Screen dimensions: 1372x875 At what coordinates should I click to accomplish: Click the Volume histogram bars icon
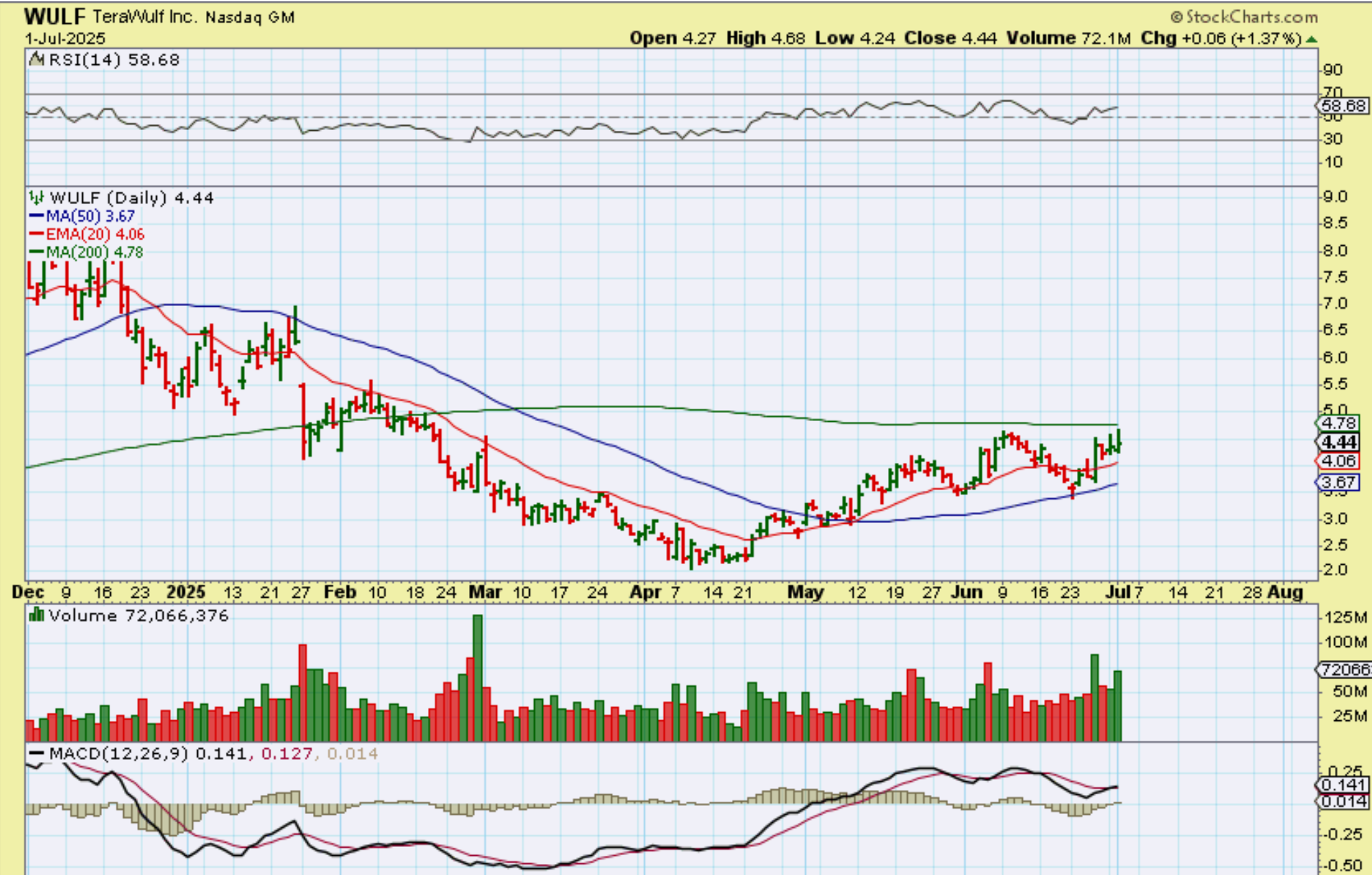36,616
